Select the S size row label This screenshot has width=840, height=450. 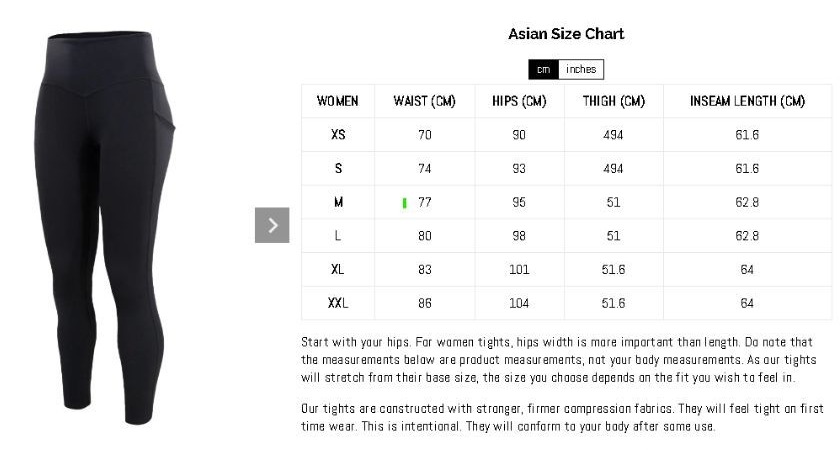(338, 168)
